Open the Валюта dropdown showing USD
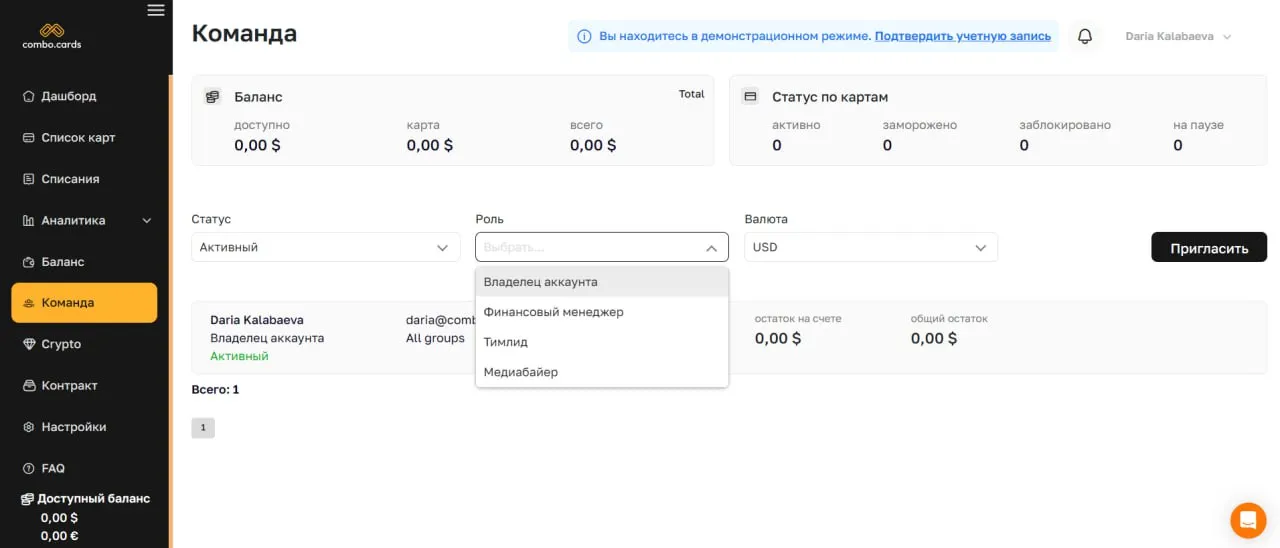Screen dimensions: 1280x548 tap(870, 247)
